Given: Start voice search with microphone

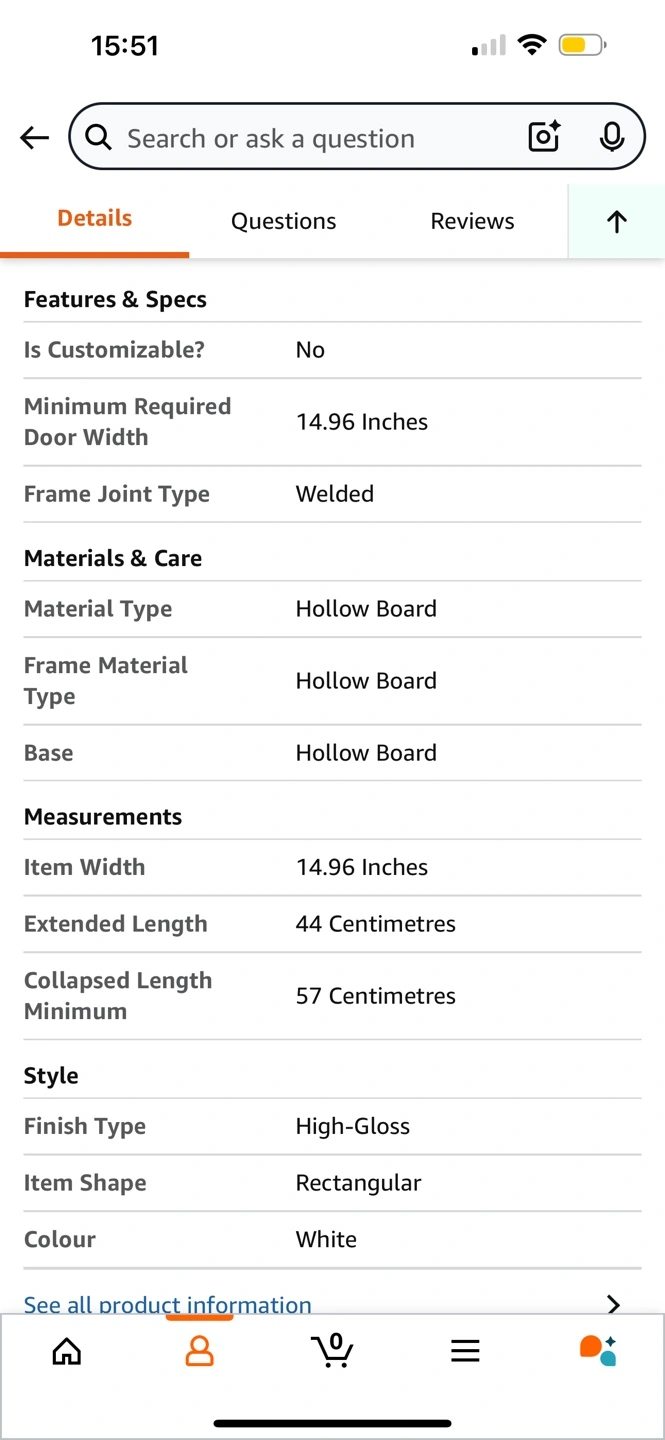Looking at the screenshot, I should [x=612, y=137].
